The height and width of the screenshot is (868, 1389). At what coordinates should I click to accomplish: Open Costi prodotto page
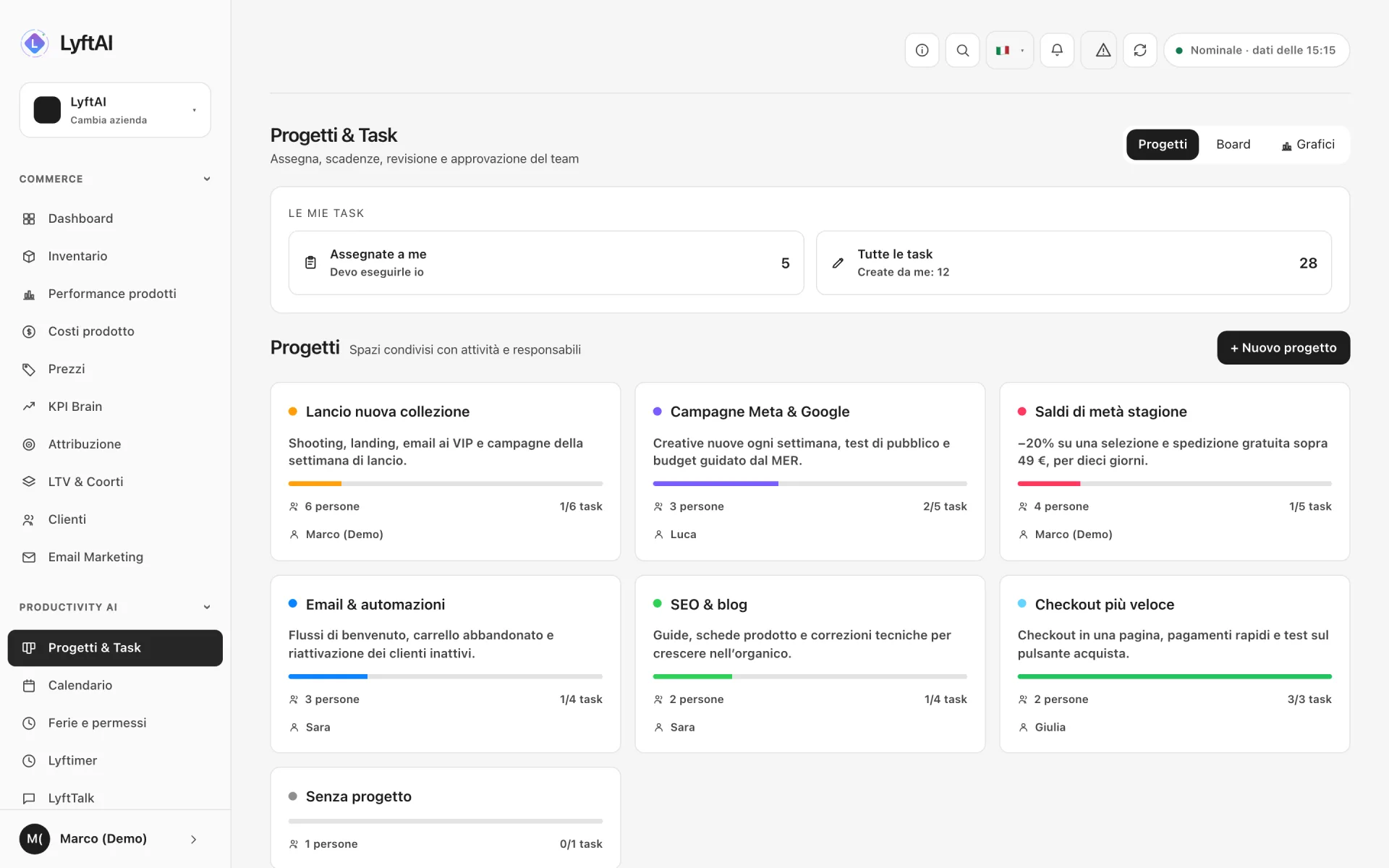(115, 331)
